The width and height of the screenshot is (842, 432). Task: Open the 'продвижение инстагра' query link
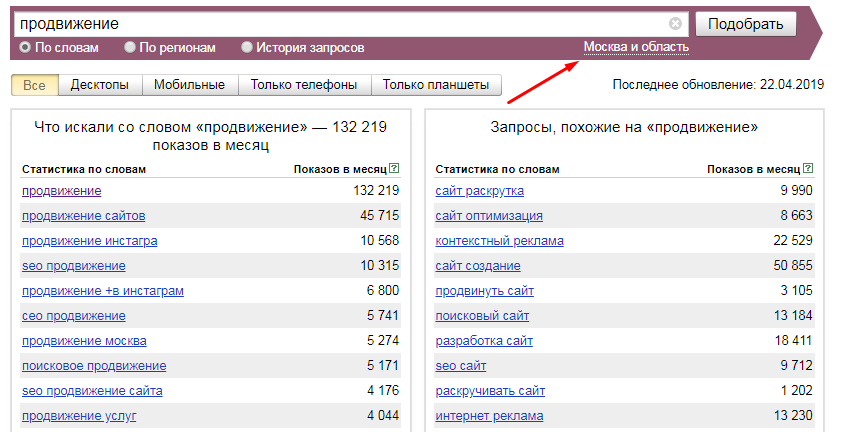[90, 241]
